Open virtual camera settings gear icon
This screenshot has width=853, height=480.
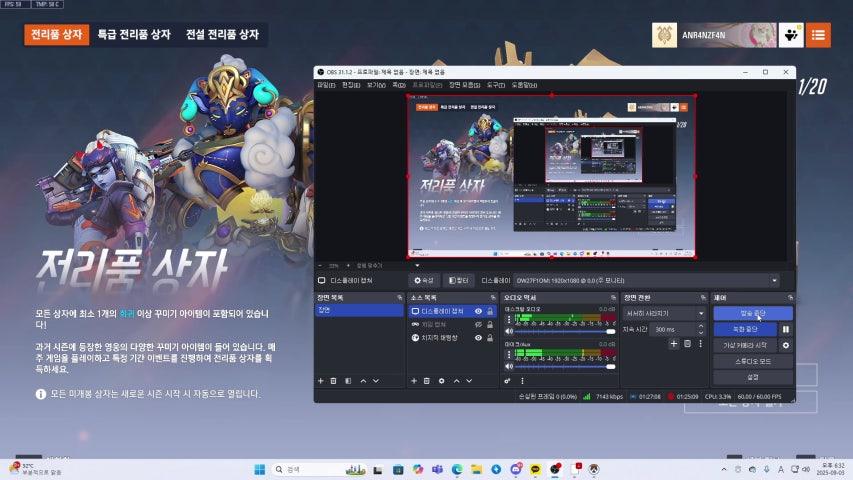click(786, 345)
